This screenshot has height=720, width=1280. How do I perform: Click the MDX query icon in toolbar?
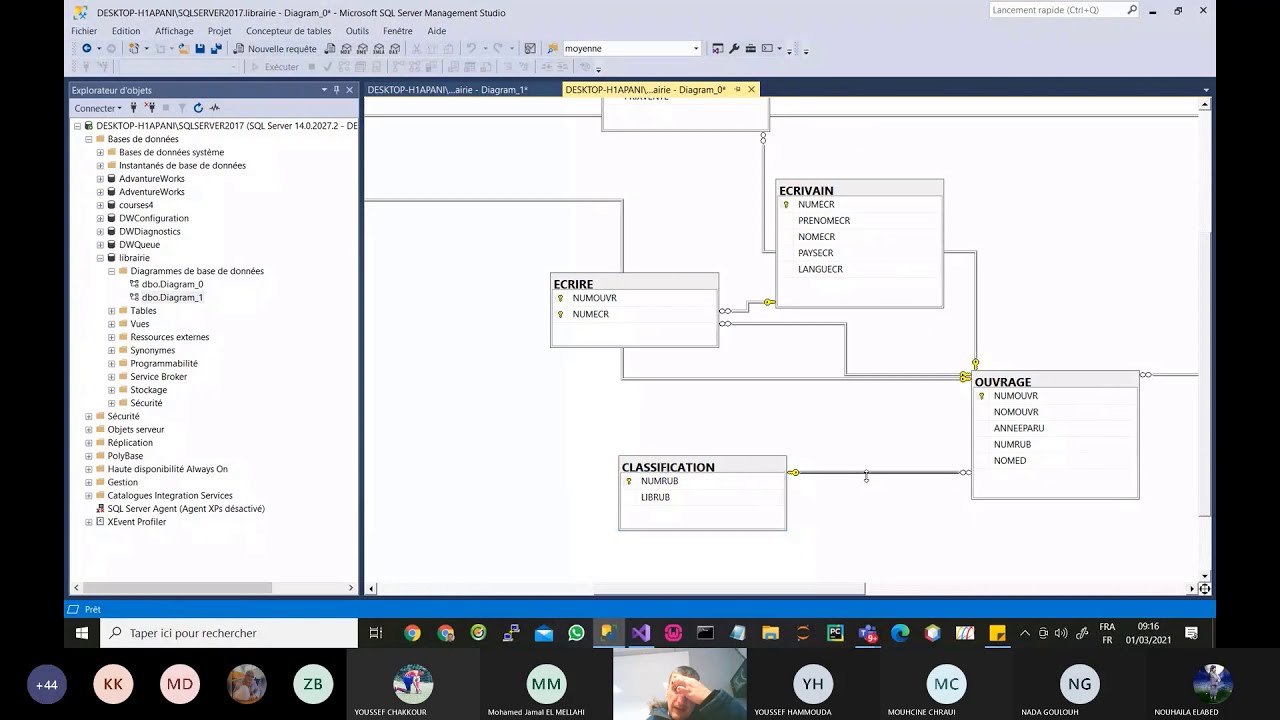click(x=346, y=49)
